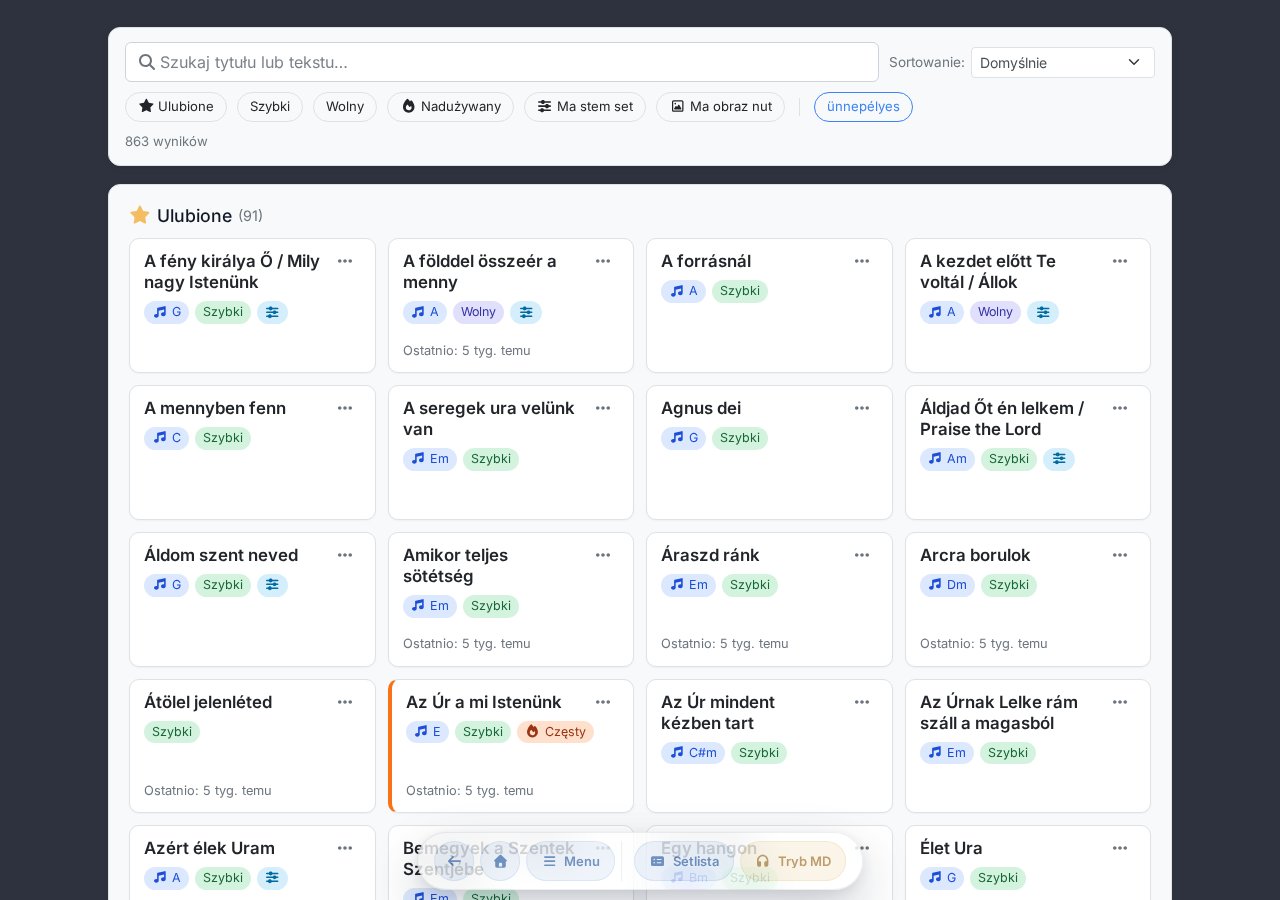Screen dimensions: 1280x900
Task: Open more options for "A seregek ura velünk van"
Action: pos(603,408)
